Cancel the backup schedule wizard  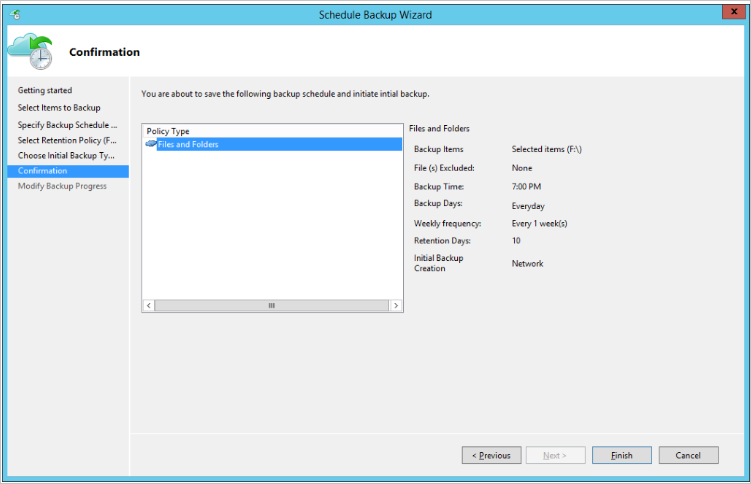[x=688, y=455]
